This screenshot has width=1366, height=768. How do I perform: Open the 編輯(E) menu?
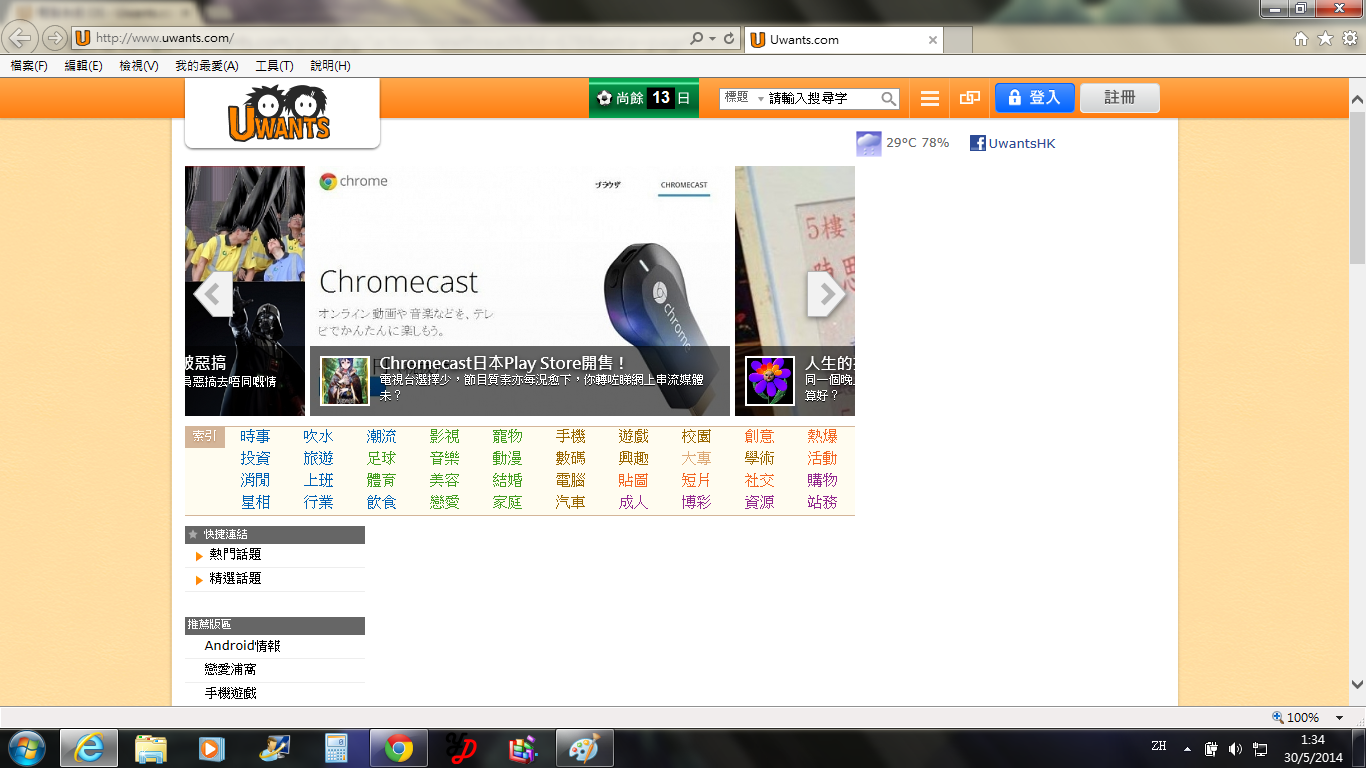pyautogui.click(x=83, y=66)
